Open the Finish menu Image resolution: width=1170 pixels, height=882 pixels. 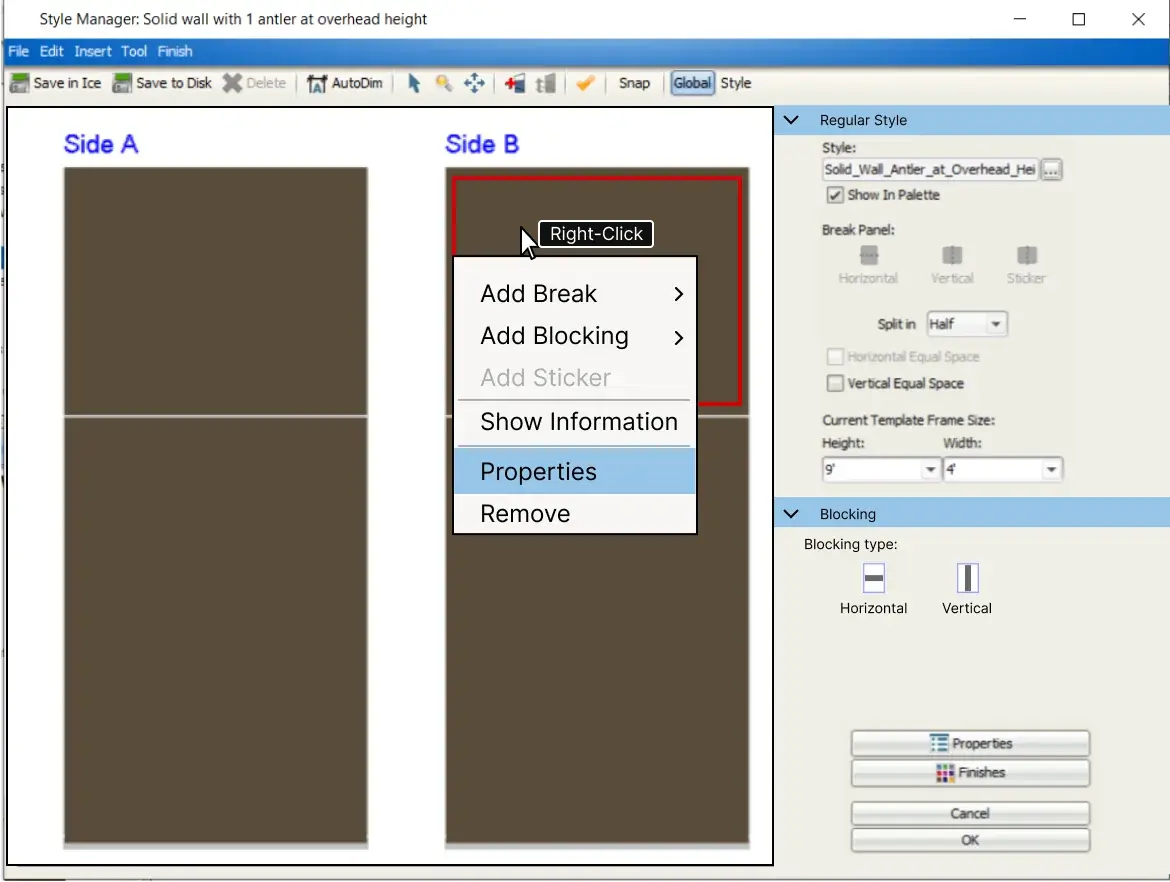tap(175, 51)
